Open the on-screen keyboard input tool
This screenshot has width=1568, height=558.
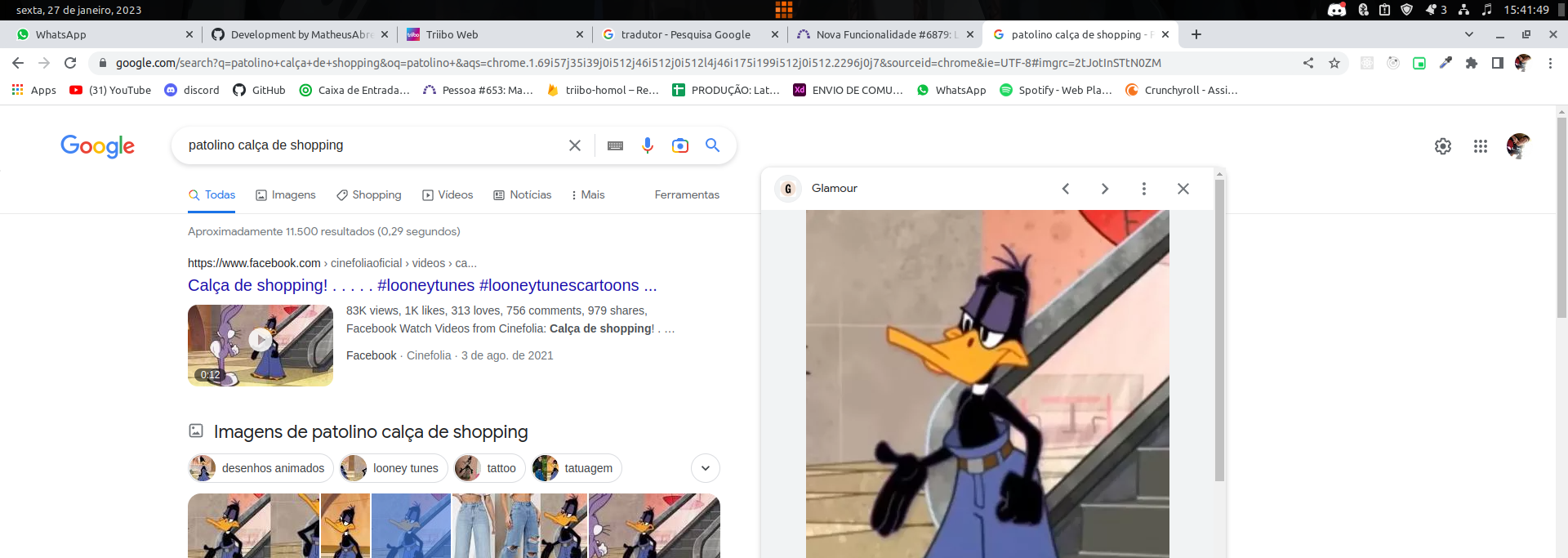tap(616, 145)
